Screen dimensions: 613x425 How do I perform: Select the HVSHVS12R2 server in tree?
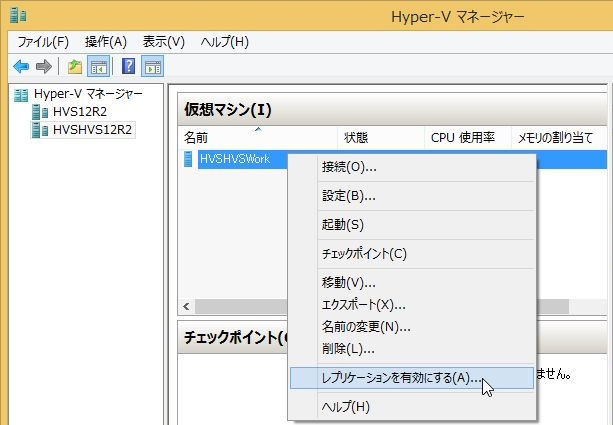93,129
